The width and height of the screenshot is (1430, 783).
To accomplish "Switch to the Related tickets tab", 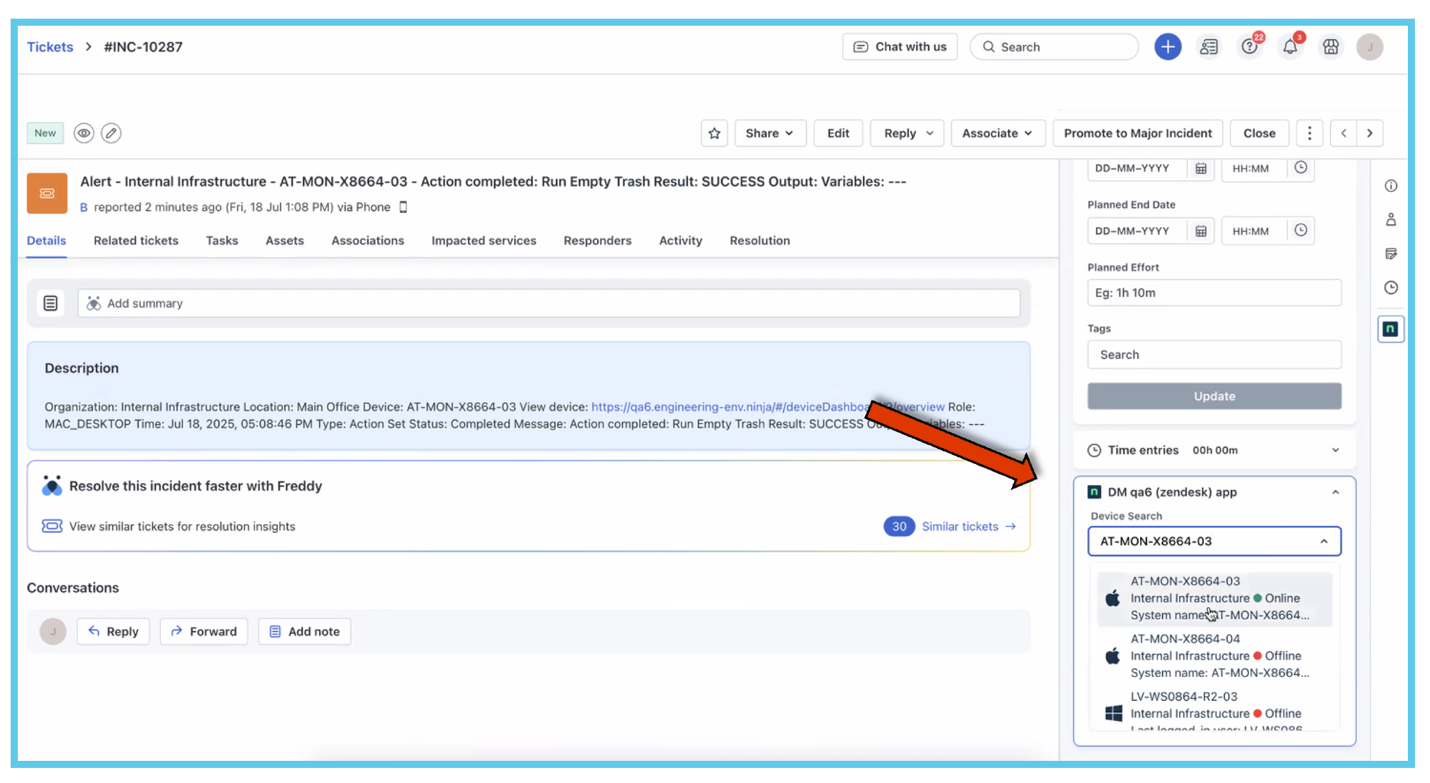I will (136, 241).
